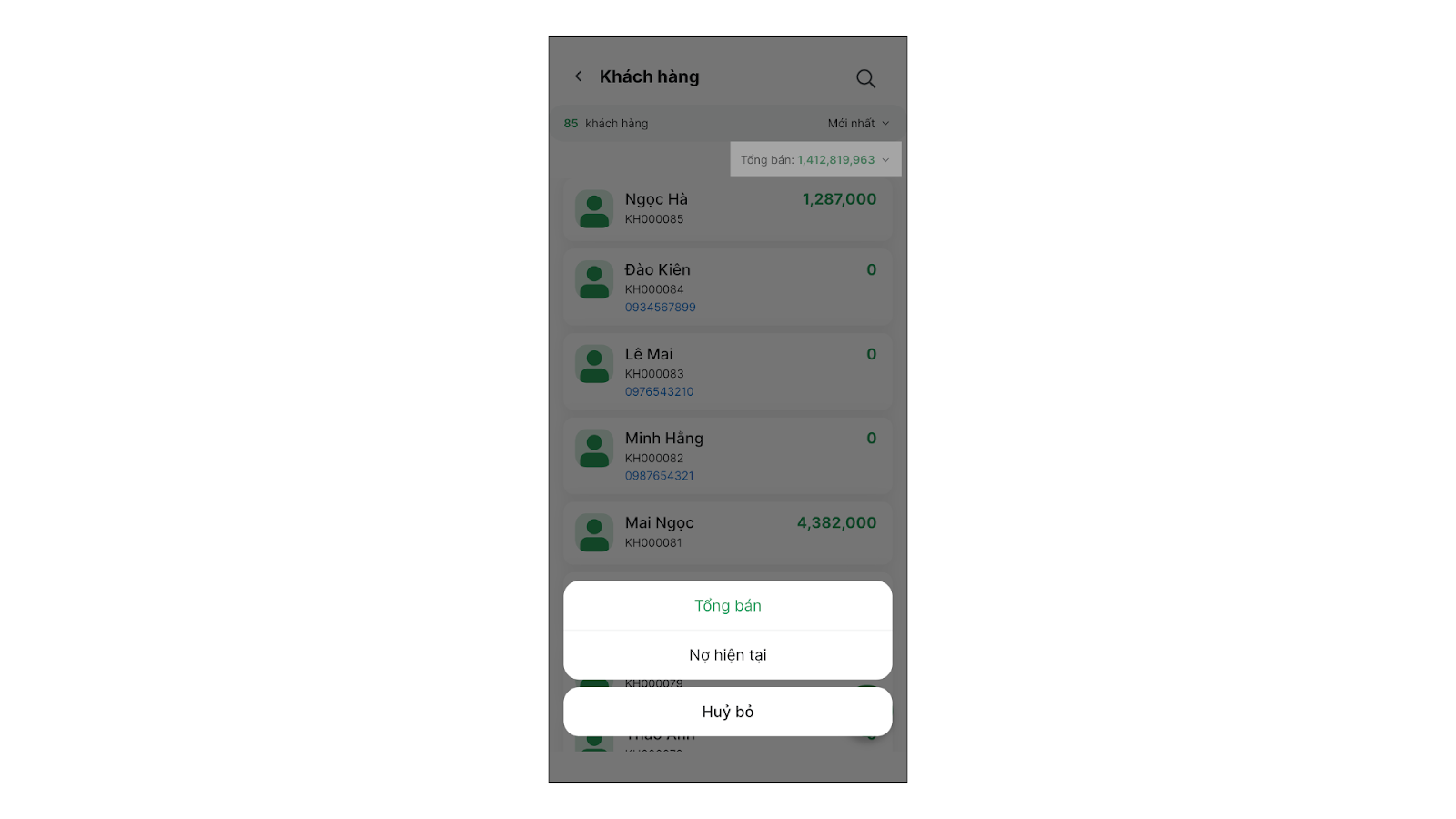Open search with the magnifier icon
The height and width of the screenshot is (819, 1456).
(865, 79)
